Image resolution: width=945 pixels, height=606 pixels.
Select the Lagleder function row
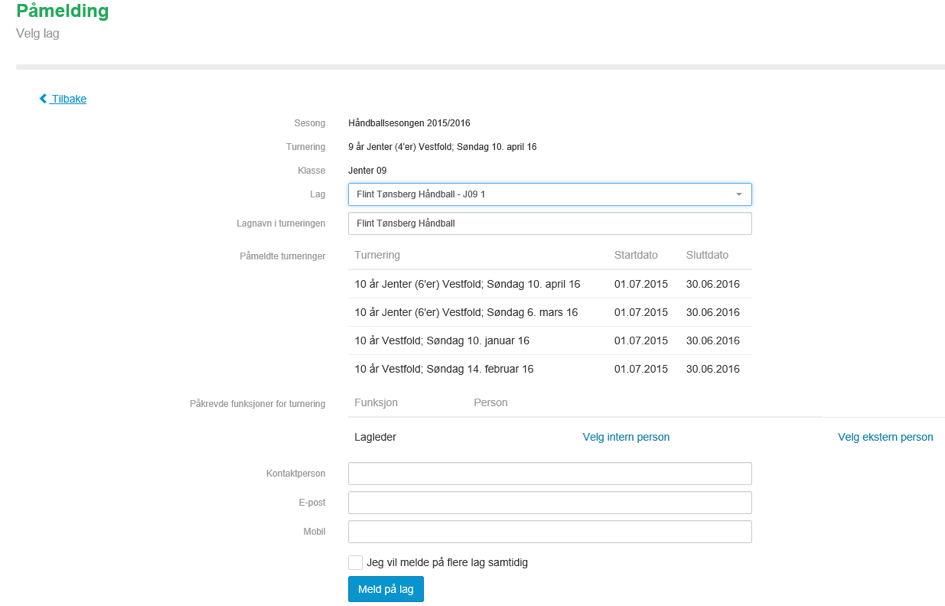376,437
